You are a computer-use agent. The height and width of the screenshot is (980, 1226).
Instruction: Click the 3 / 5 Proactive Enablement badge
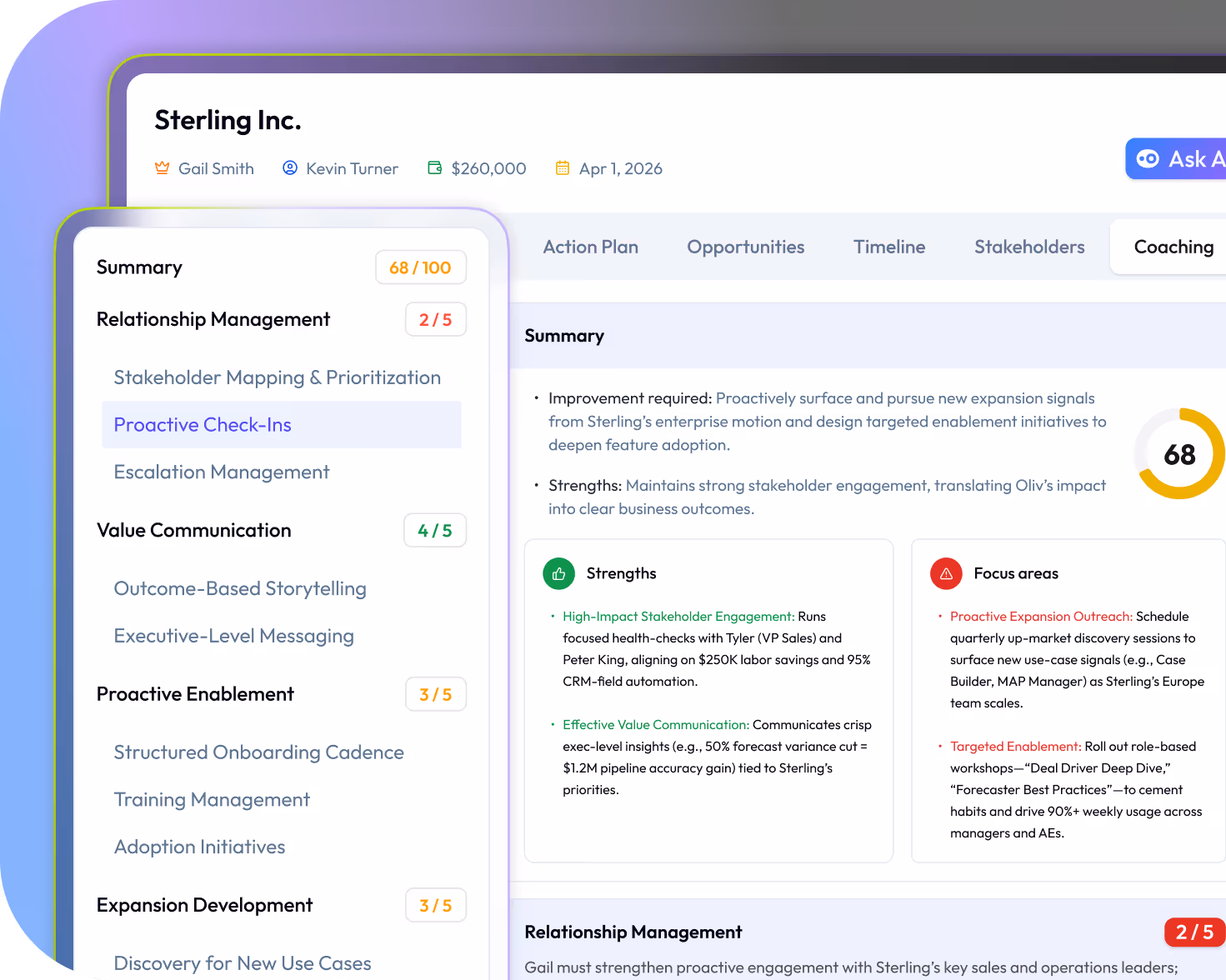click(436, 695)
